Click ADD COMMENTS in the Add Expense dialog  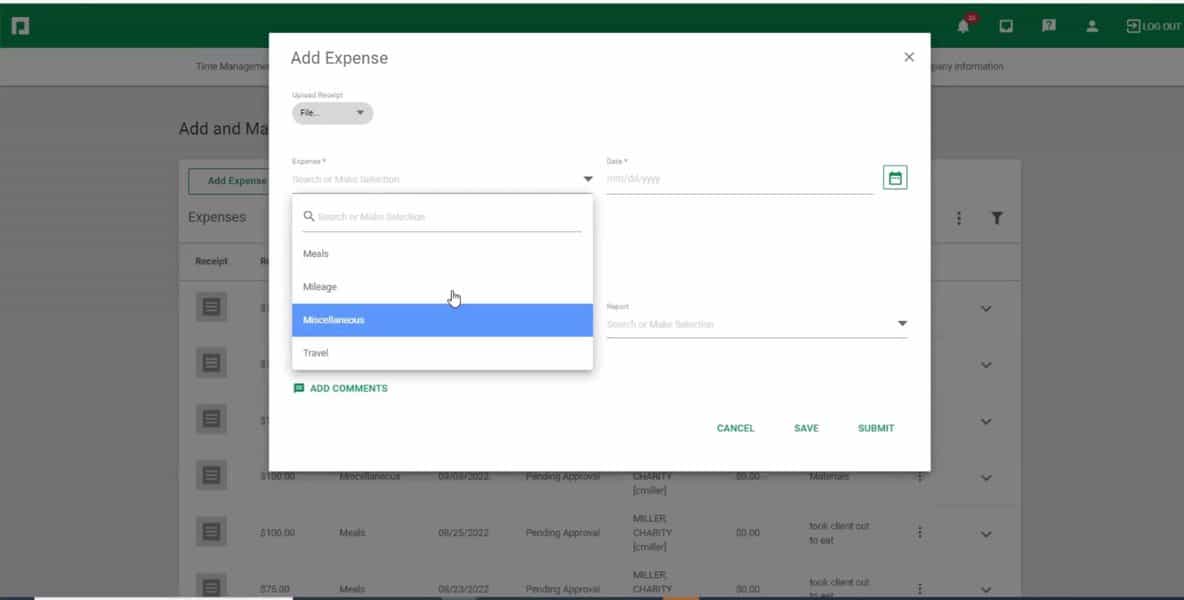340,386
